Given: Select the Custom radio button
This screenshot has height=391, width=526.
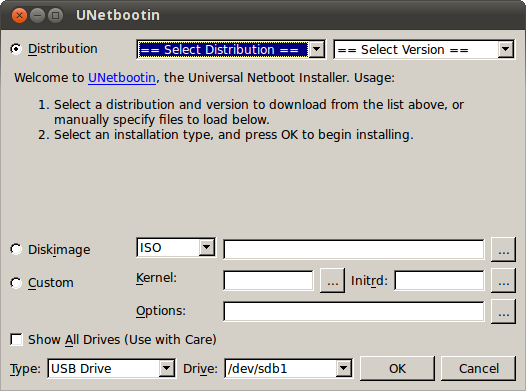Looking at the screenshot, I should pyautogui.click(x=16, y=283).
